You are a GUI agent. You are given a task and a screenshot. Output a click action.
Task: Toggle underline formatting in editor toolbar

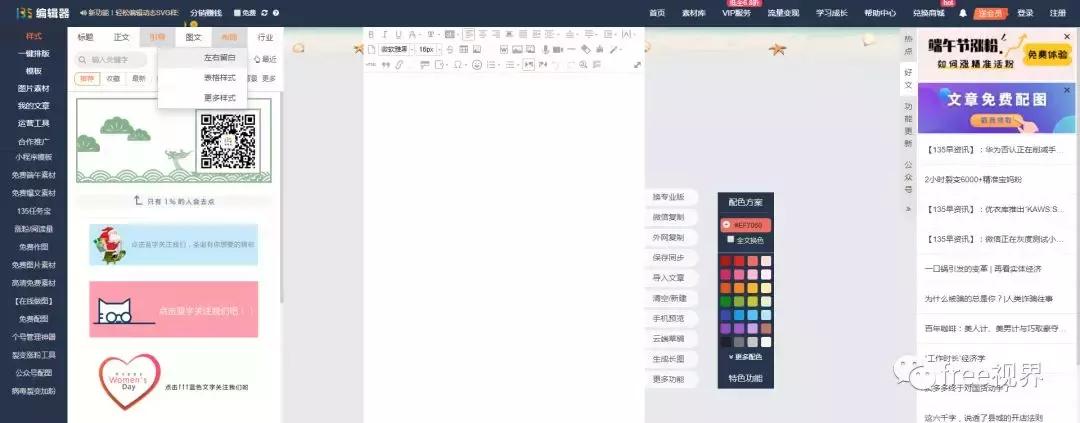(x=398, y=34)
